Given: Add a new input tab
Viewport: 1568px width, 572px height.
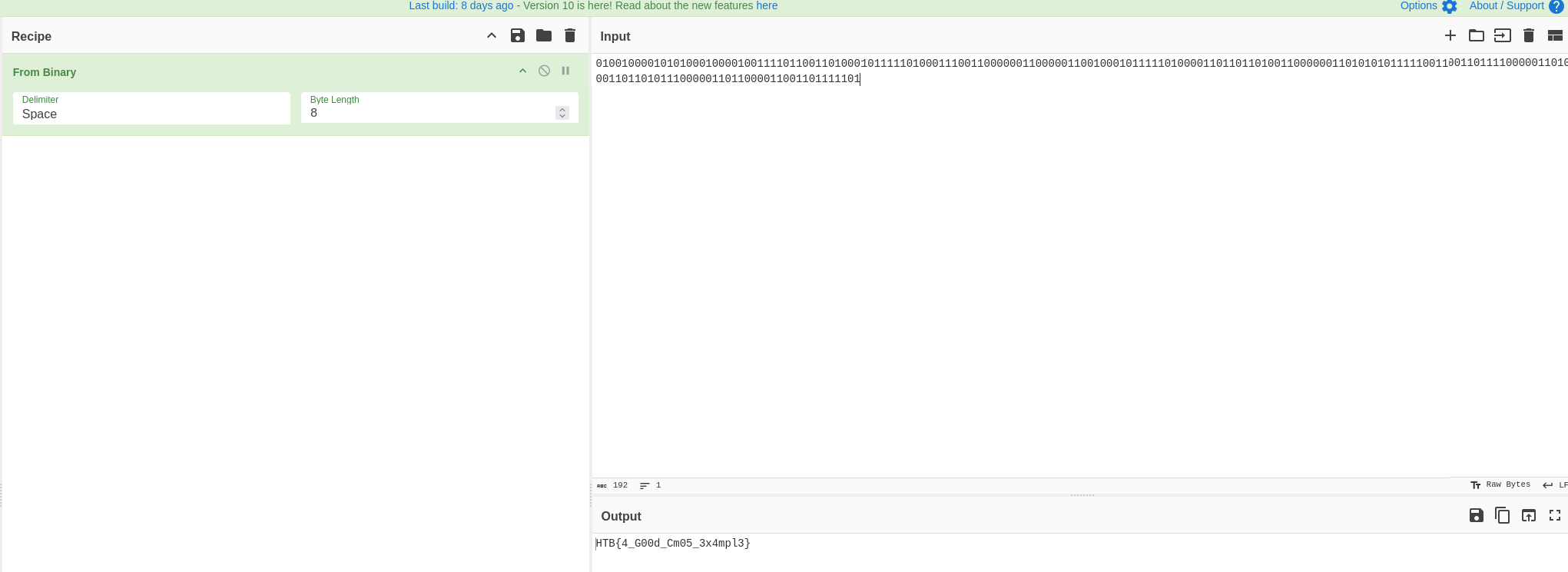Looking at the screenshot, I should pos(1450,35).
